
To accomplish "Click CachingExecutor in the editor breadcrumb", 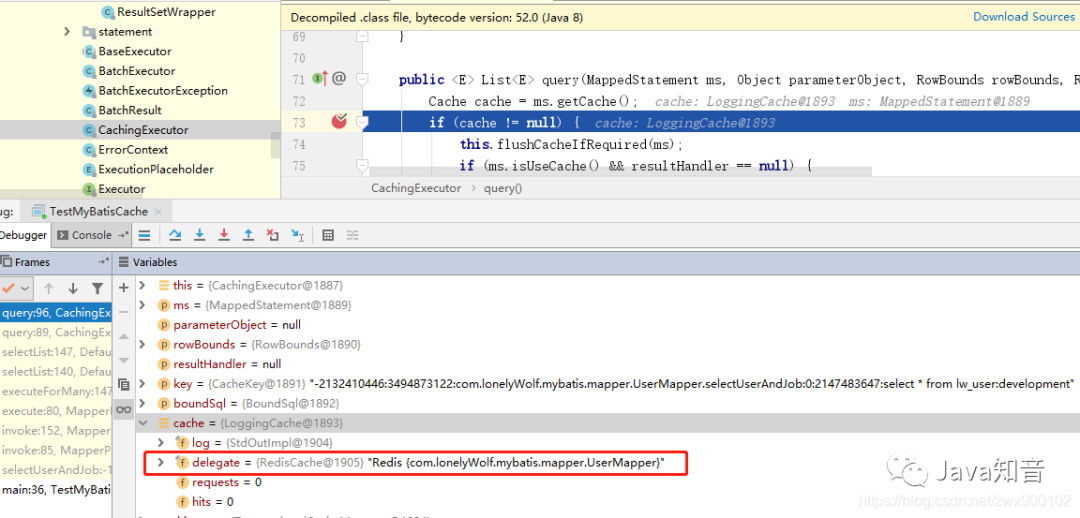I will click(416, 188).
